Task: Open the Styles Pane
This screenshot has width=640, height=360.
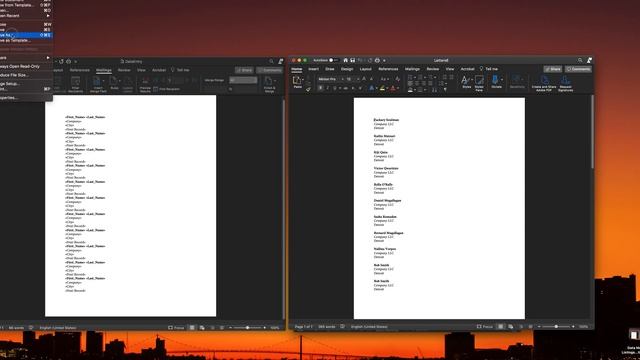Action: (479, 83)
